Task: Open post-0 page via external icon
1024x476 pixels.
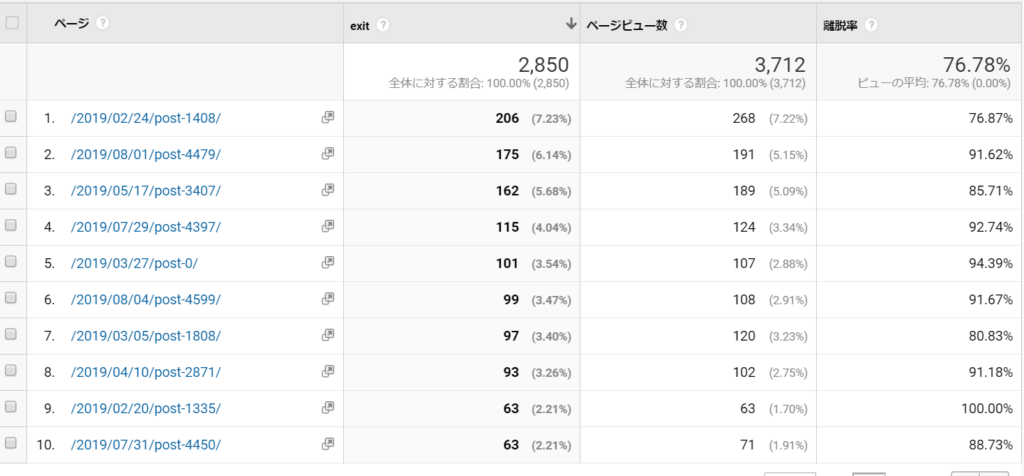Action: coord(327,262)
